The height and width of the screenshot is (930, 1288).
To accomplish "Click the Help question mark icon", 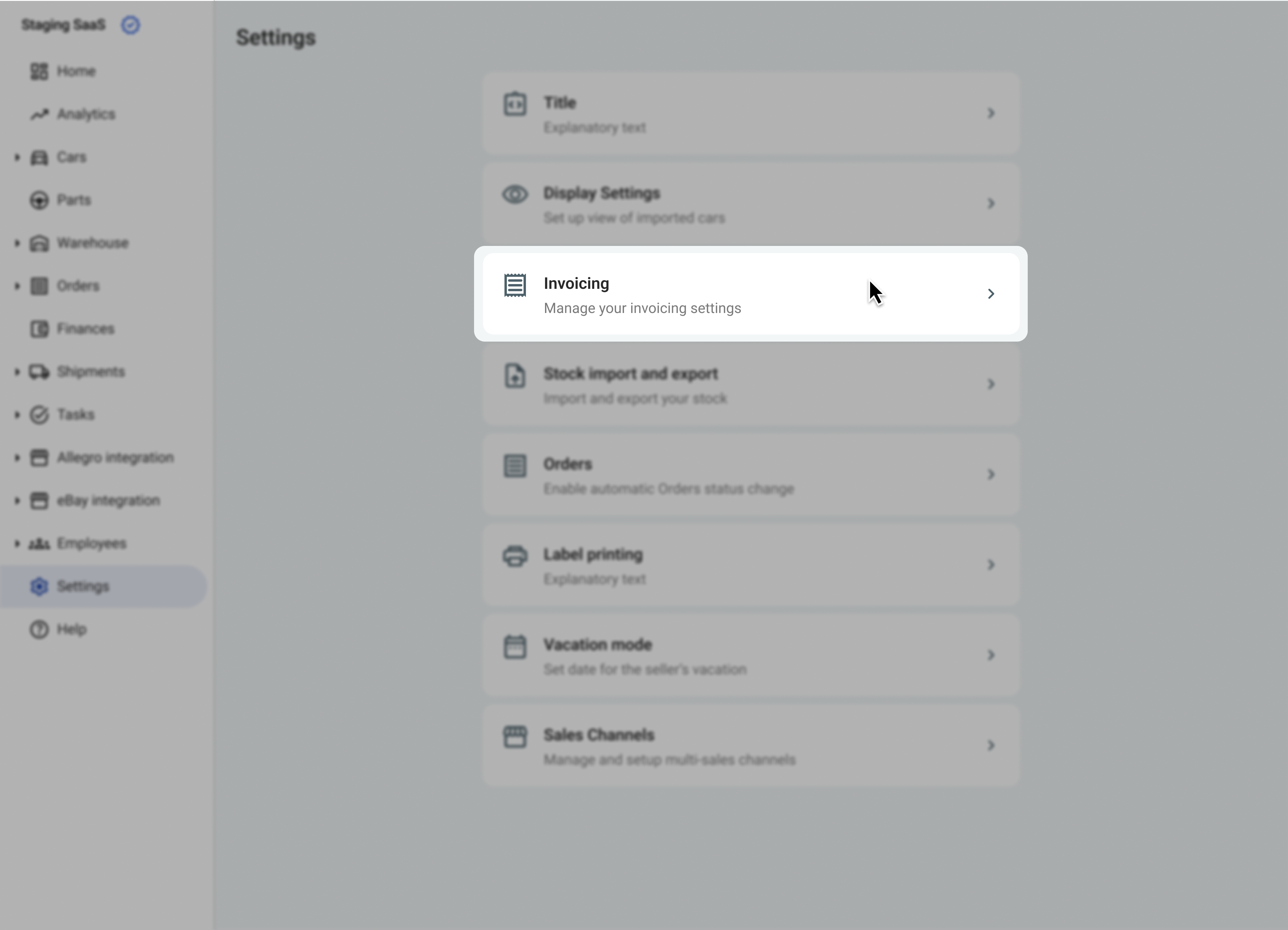I will pyautogui.click(x=39, y=629).
